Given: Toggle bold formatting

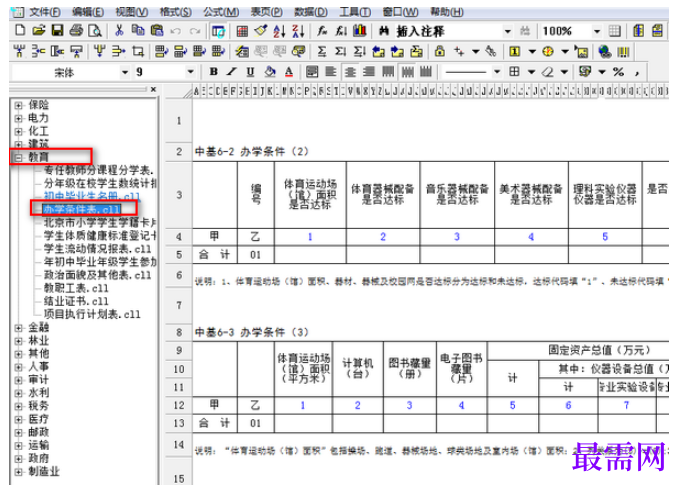Looking at the screenshot, I should click(213, 72).
